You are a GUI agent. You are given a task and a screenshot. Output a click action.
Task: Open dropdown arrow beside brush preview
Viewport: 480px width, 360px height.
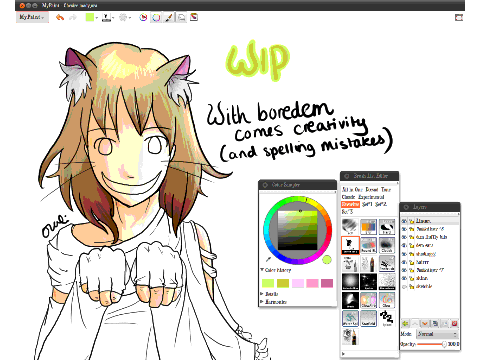(x=113, y=17)
